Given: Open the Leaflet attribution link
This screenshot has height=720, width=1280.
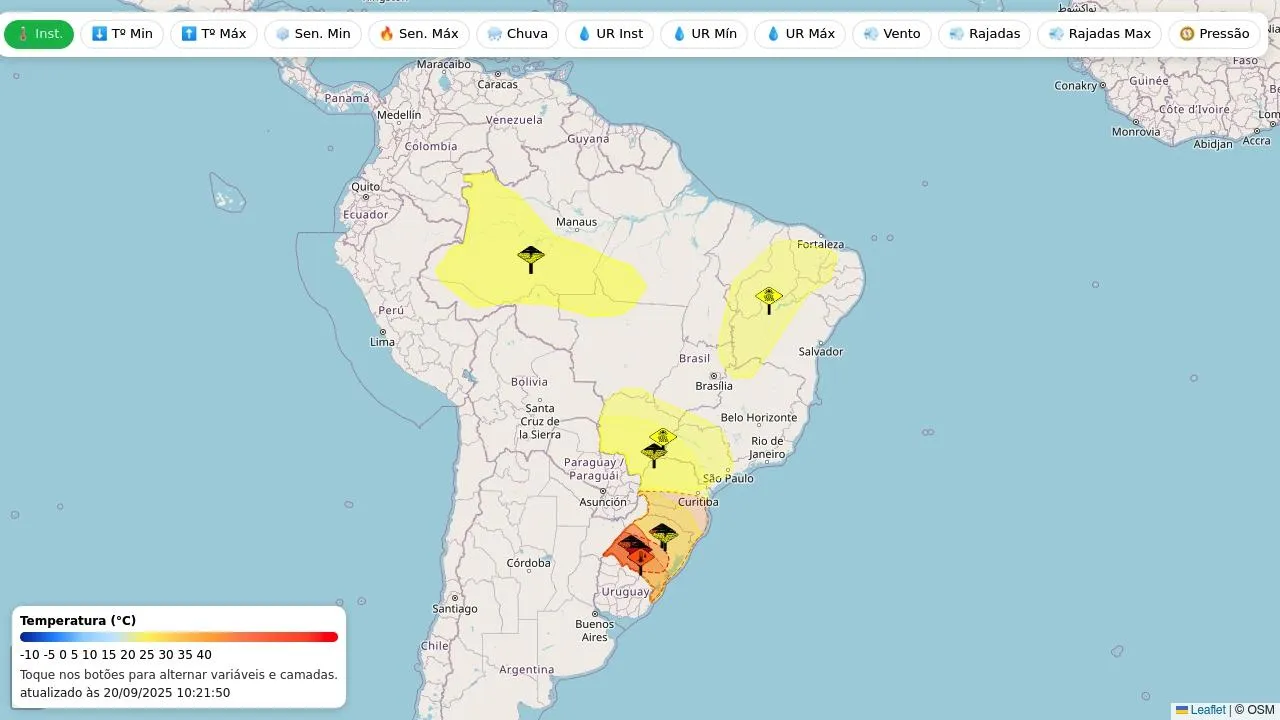Looking at the screenshot, I should click(x=1207, y=710).
